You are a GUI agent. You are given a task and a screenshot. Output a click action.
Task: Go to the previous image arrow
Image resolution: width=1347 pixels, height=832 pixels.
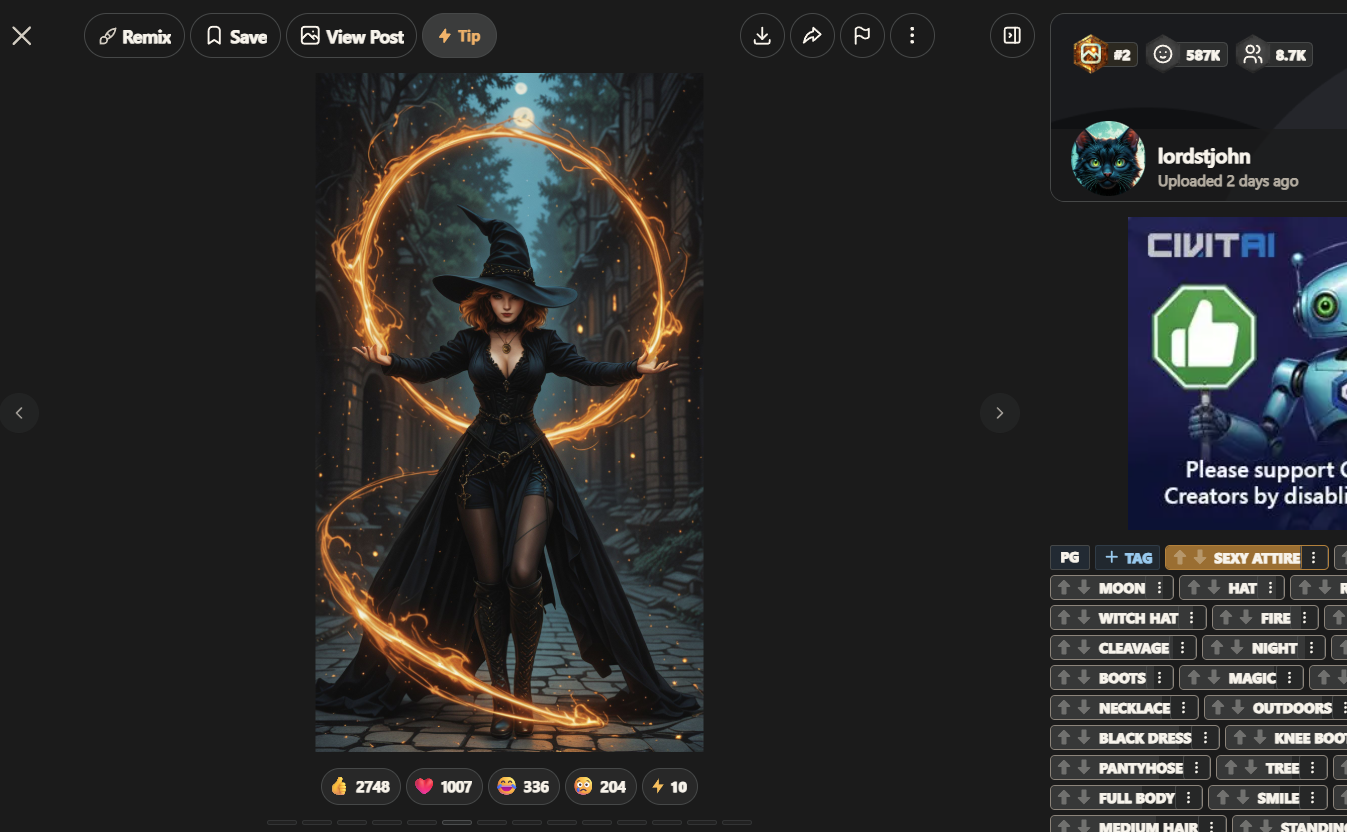(19, 413)
